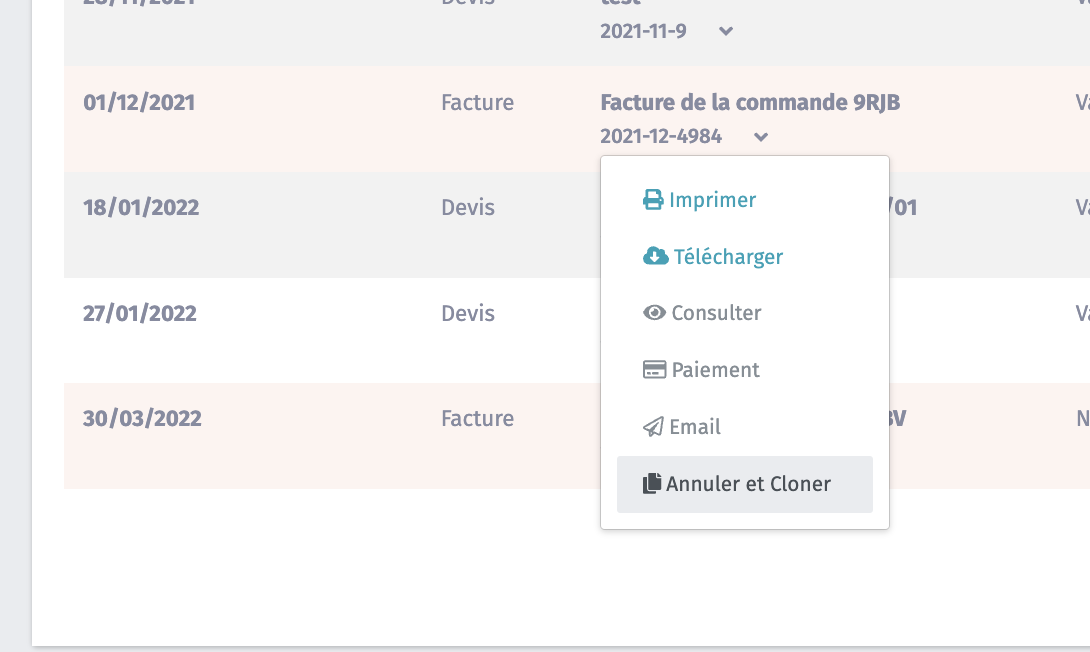Collapse the chevron next to 2021-12-4984
The height and width of the screenshot is (652, 1090).
(761, 137)
